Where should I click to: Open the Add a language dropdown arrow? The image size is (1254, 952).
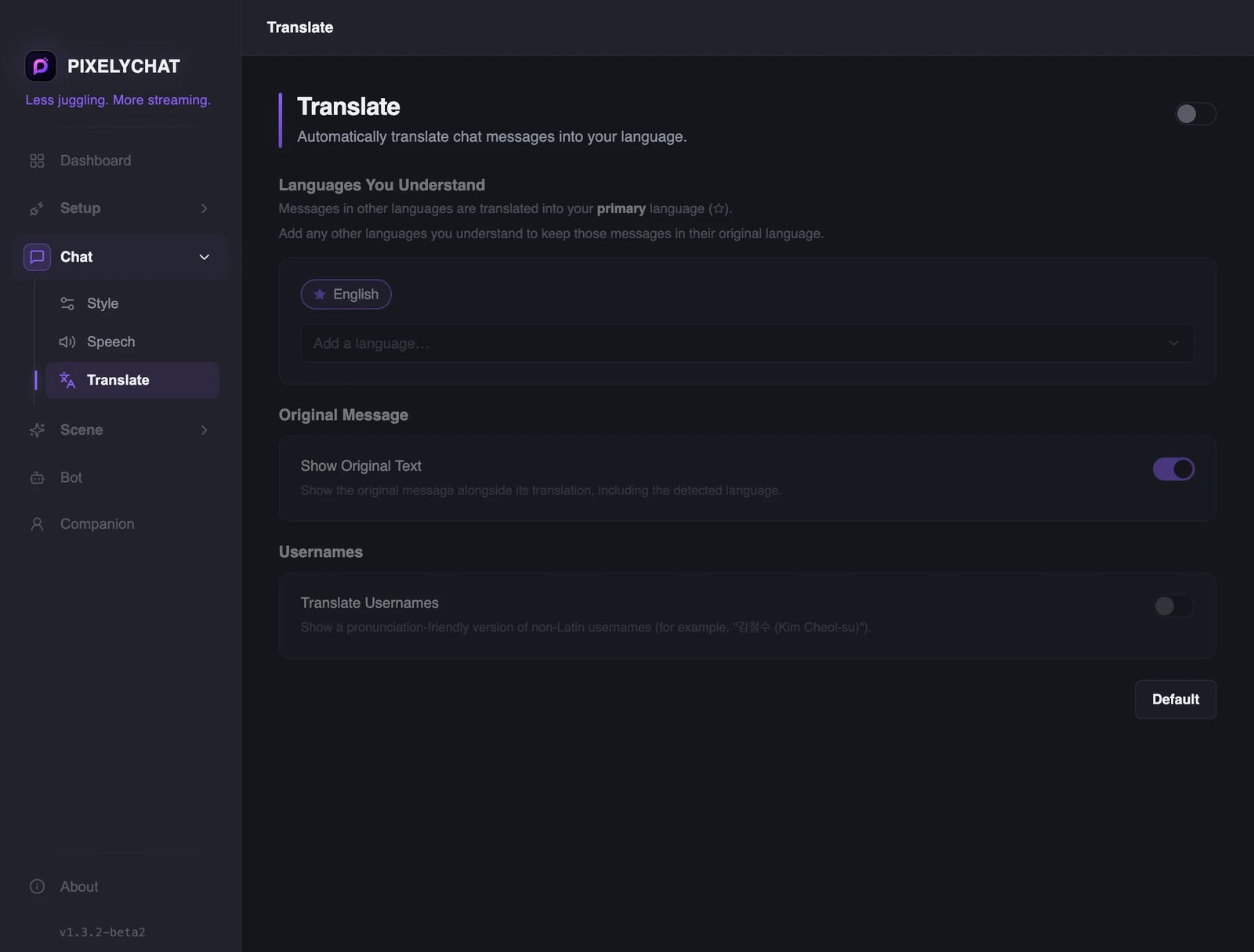(1173, 343)
